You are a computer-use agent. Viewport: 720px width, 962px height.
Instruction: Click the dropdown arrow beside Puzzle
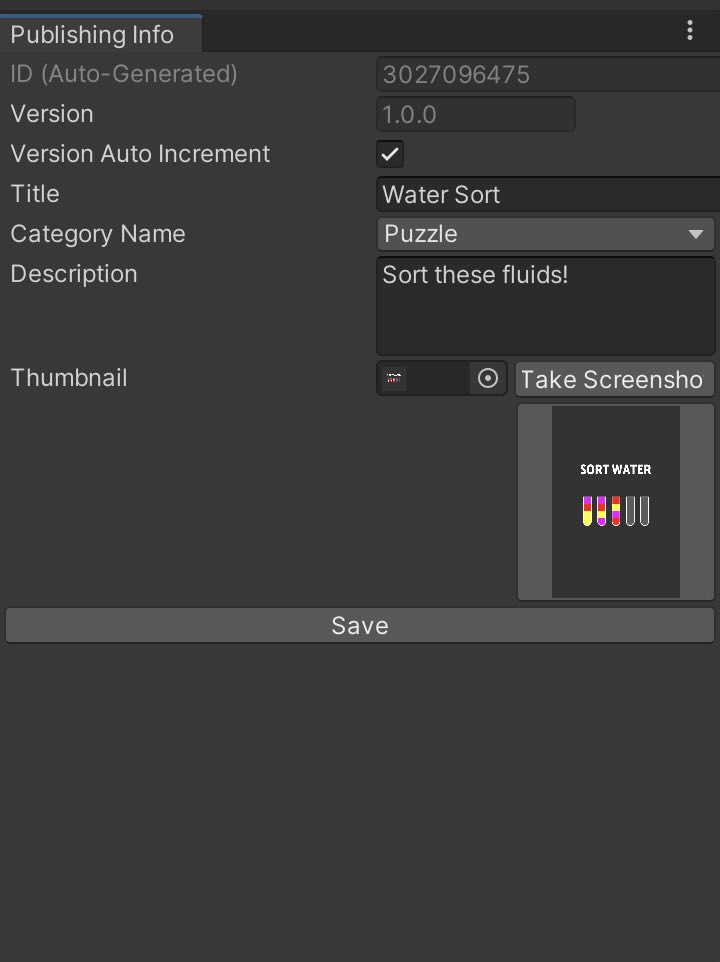point(695,234)
